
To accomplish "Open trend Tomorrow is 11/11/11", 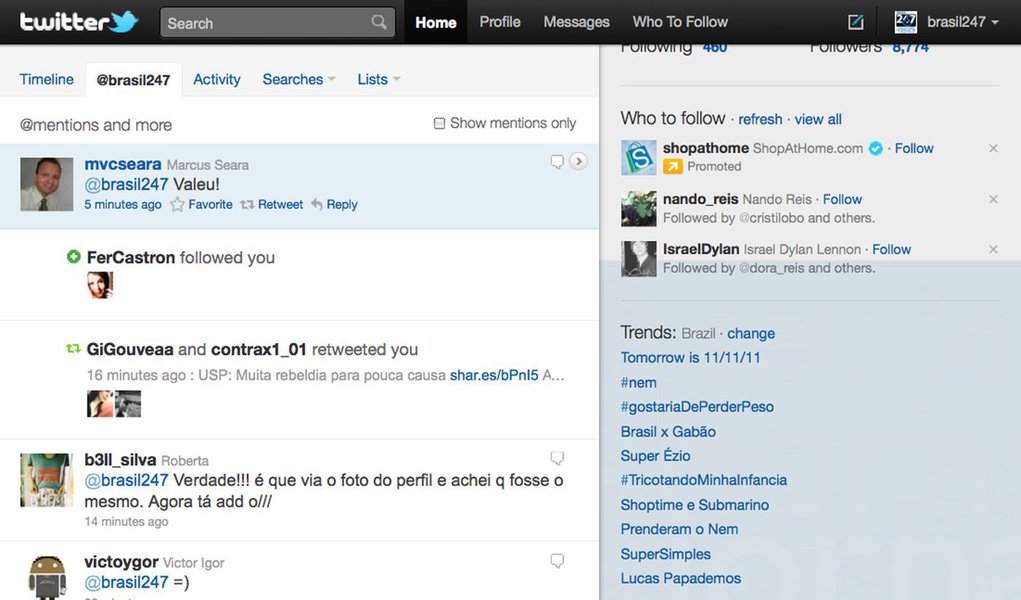I will [690, 358].
